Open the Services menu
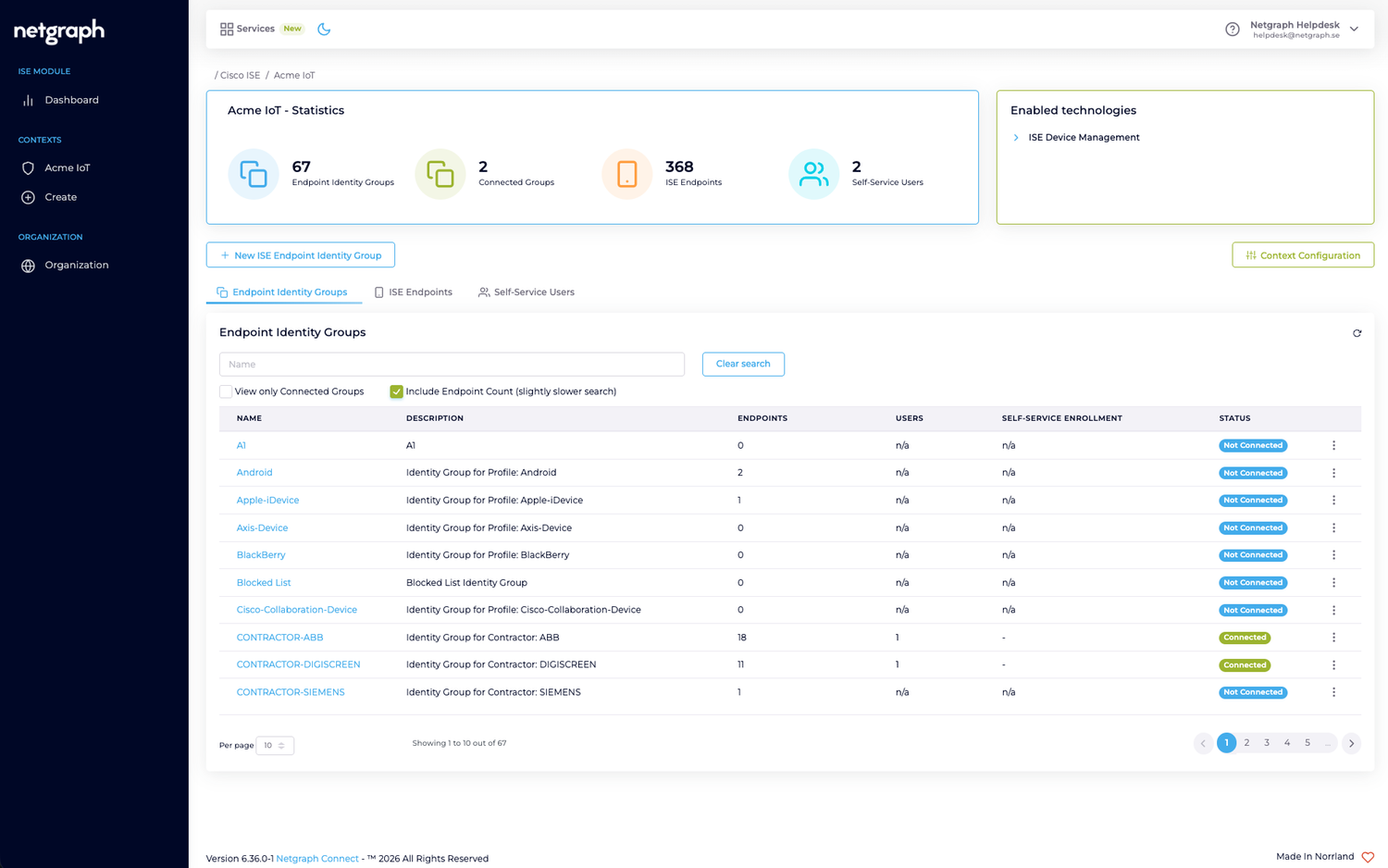This screenshot has width=1388, height=868. pos(247,29)
